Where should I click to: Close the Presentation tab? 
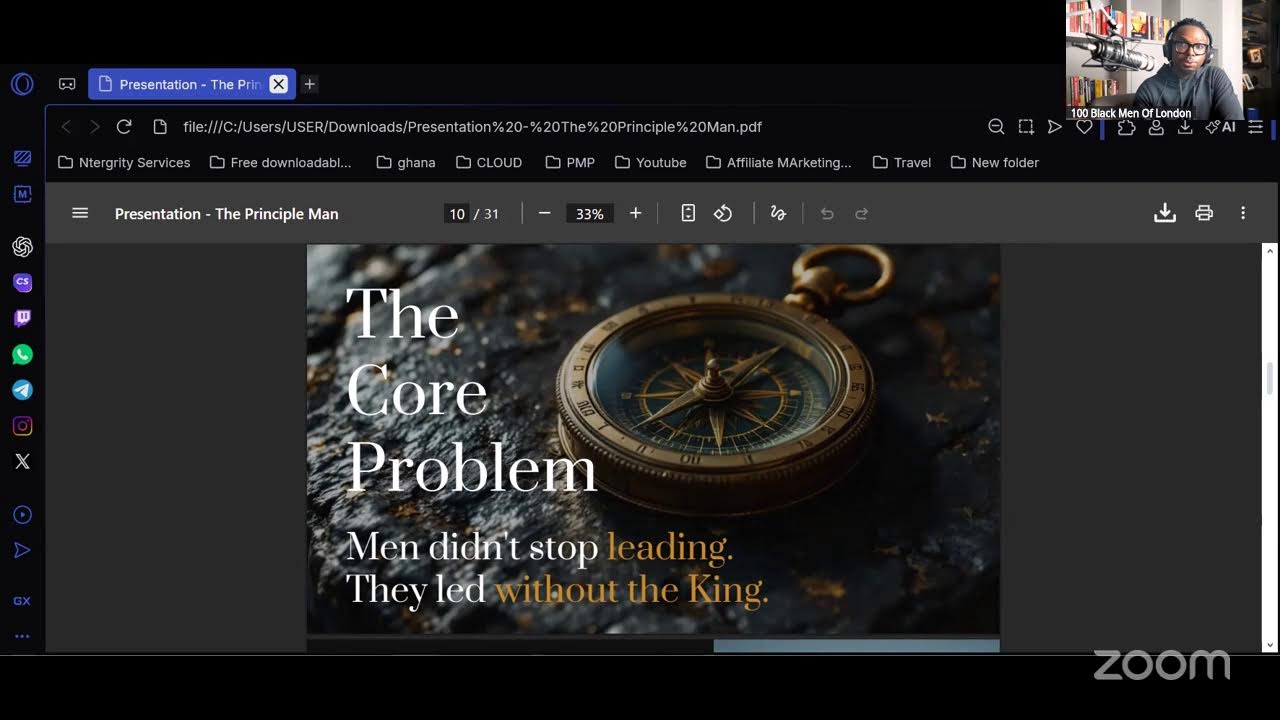(279, 84)
